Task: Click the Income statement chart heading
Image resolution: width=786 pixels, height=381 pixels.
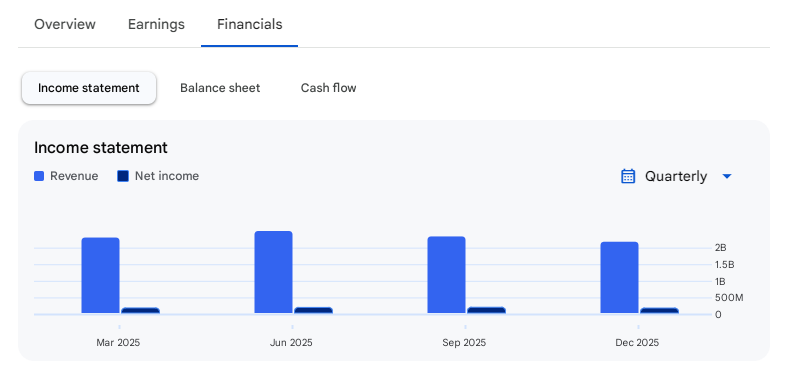Action: tap(101, 148)
